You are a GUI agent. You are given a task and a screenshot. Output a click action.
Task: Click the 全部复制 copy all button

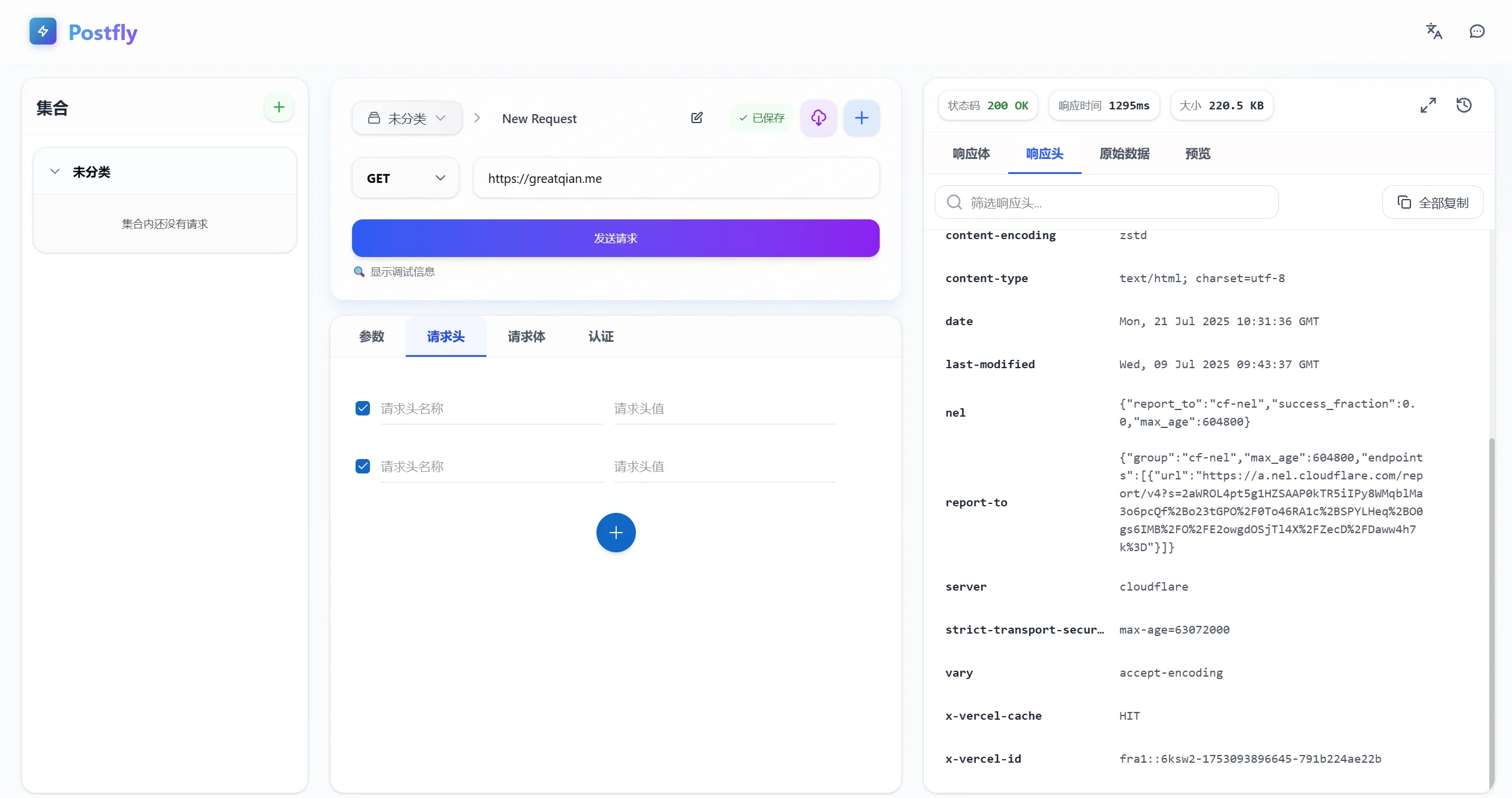(x=1433, y=203)
